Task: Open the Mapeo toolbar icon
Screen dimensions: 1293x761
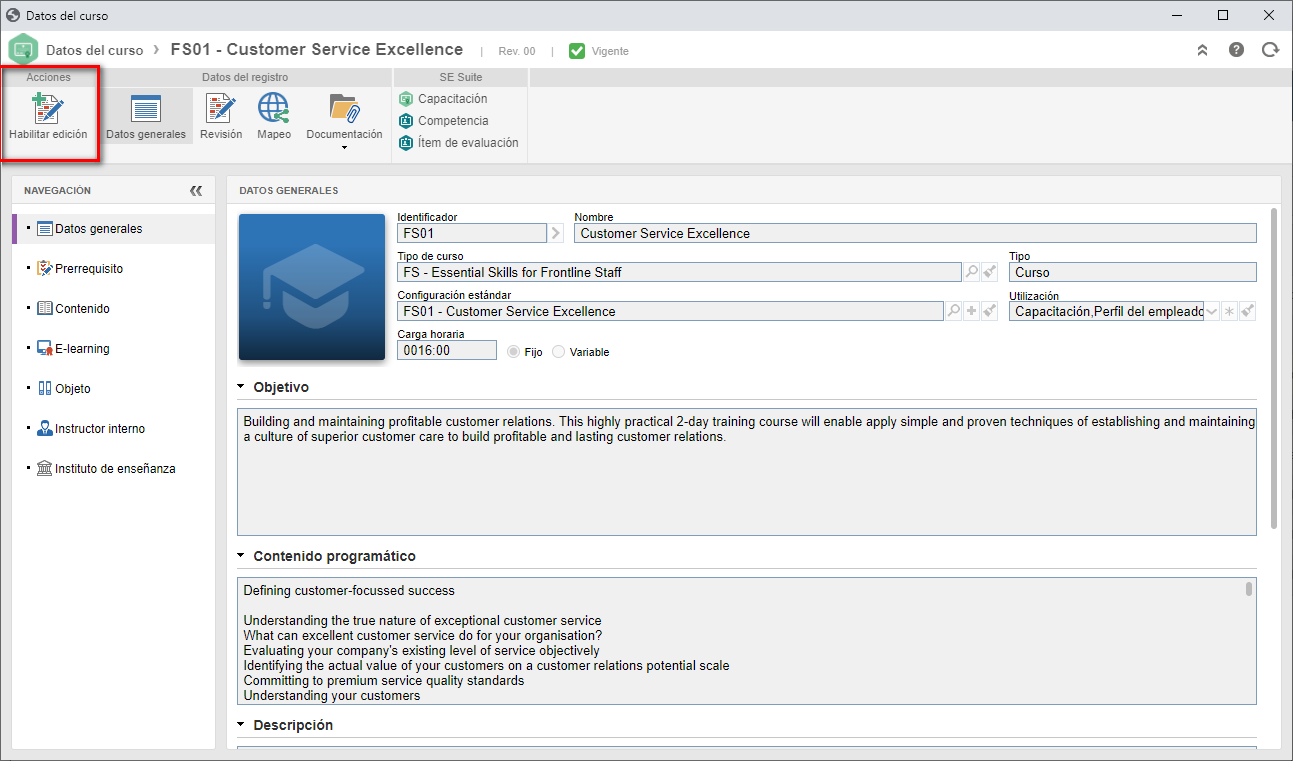Action: [274, 117]
